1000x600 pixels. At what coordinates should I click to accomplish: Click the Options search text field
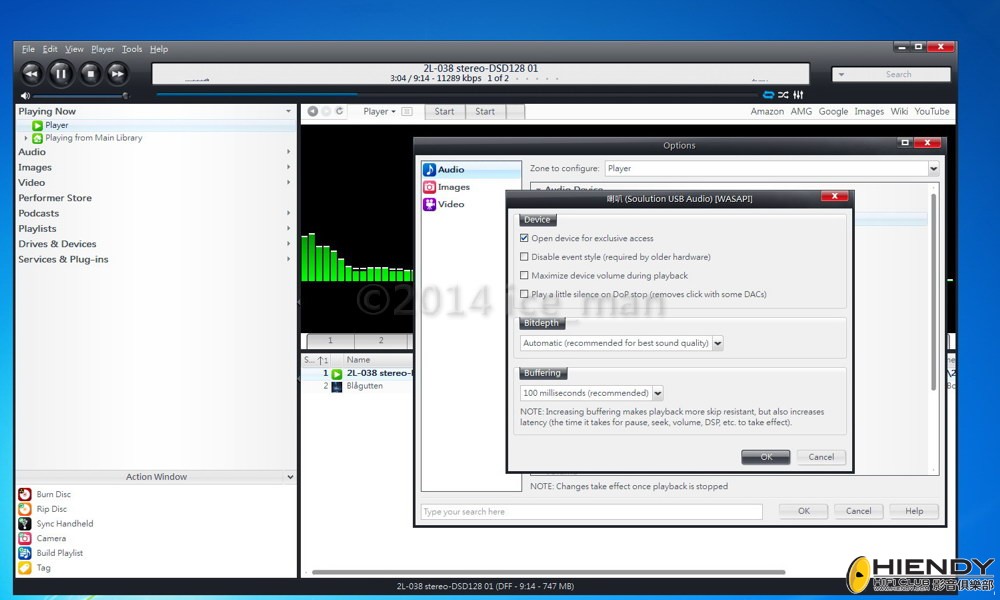pos(591,512)
